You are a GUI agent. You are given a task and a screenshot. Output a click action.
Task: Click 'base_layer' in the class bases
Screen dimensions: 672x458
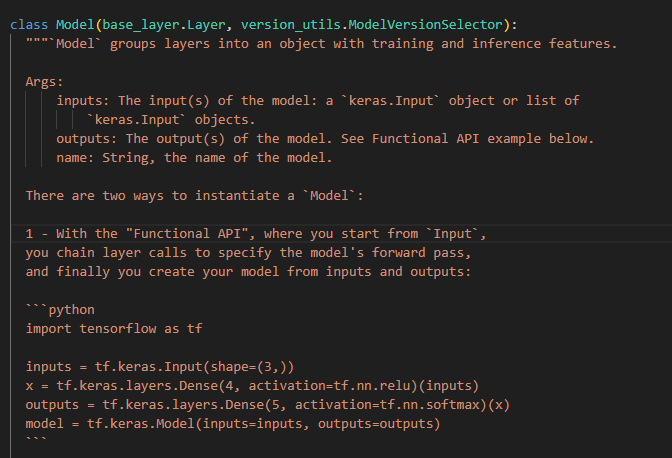141,24
